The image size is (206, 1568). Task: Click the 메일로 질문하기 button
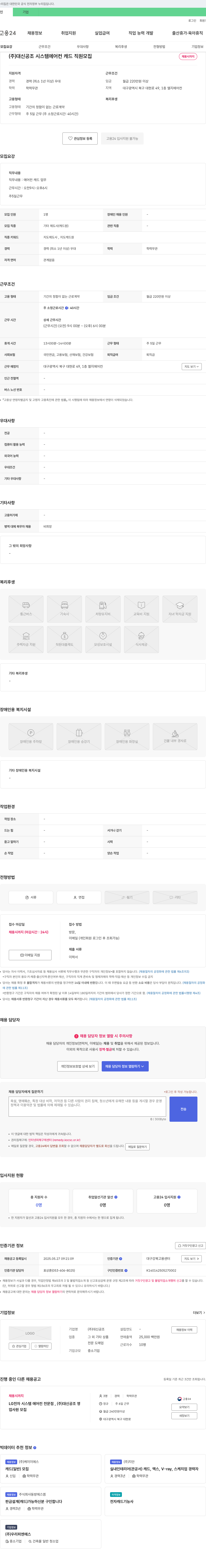coord(137,1147)
